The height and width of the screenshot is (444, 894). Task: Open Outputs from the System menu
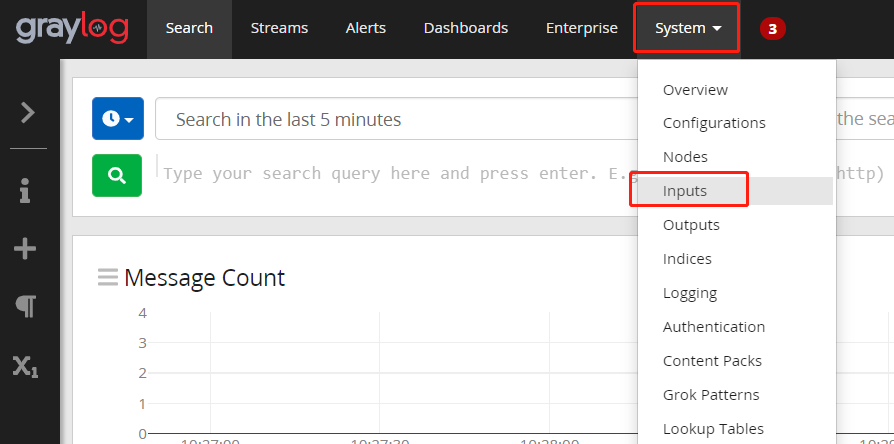coord(691,225)
